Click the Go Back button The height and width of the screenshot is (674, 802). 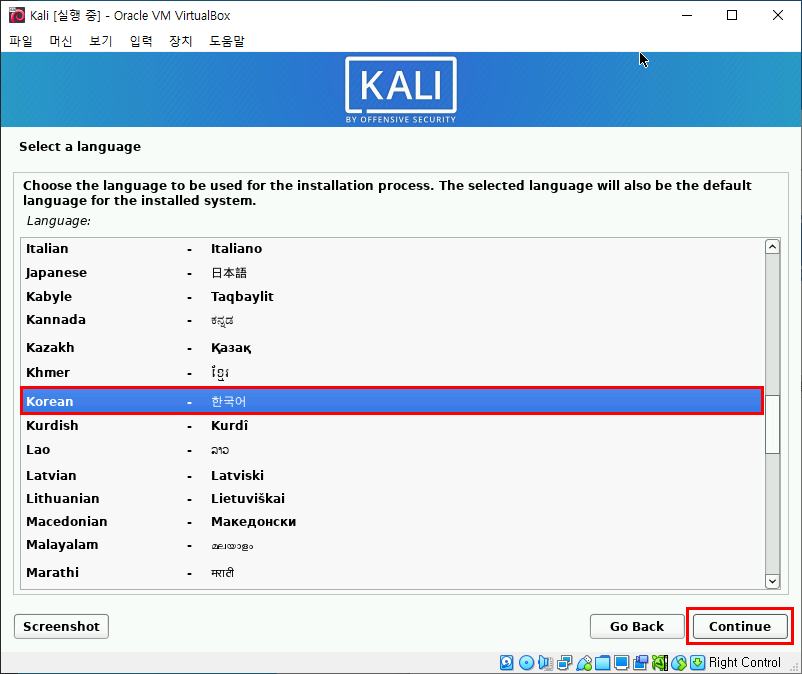[x=637, y=626]
